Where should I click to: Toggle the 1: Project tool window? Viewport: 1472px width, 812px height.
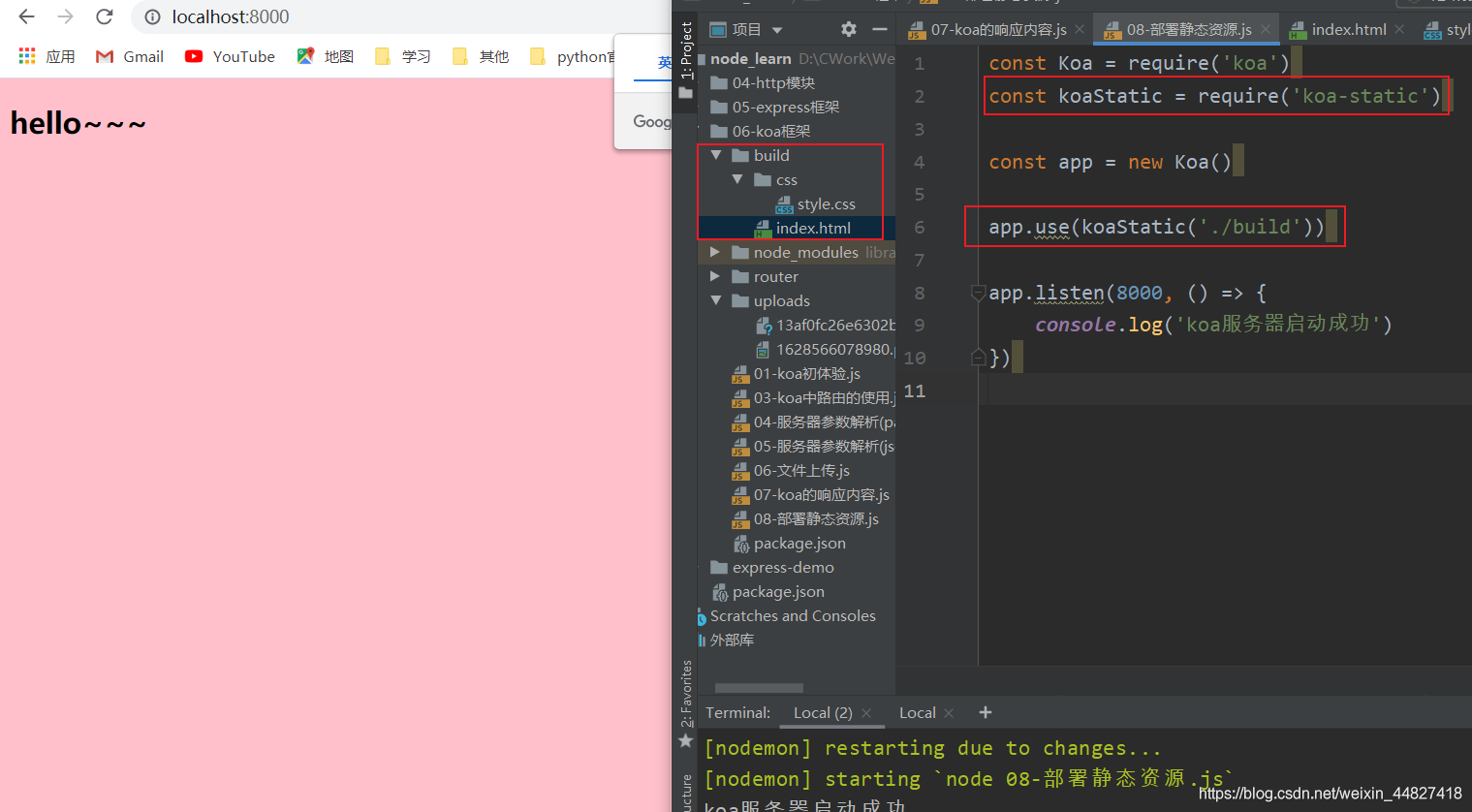tap(686, 50)
